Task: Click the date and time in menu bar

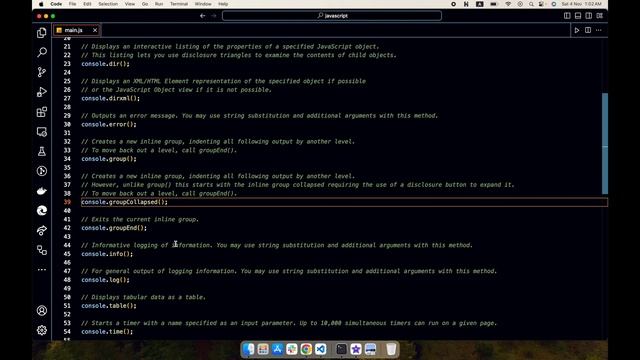Action: point(581,4)
